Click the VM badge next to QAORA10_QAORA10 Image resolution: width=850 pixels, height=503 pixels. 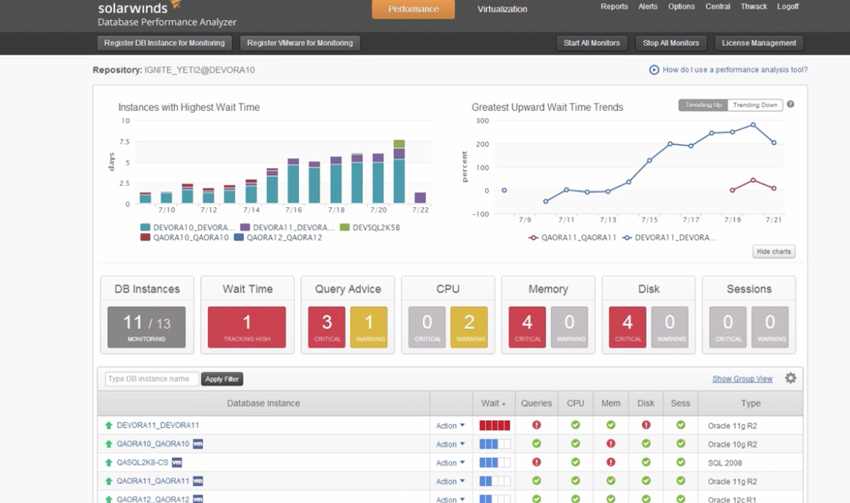[198, 443]
